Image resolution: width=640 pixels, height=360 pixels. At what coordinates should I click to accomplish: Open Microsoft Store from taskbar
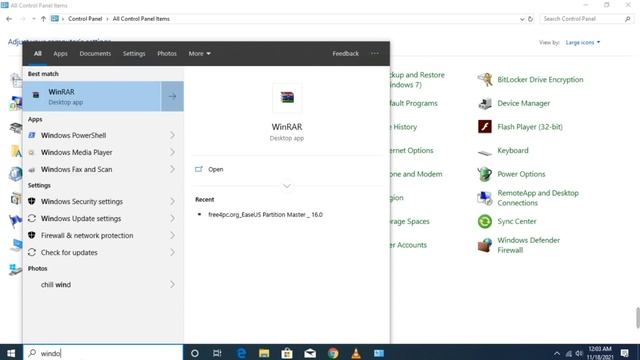pyautogui.click(x=287, y=353)
